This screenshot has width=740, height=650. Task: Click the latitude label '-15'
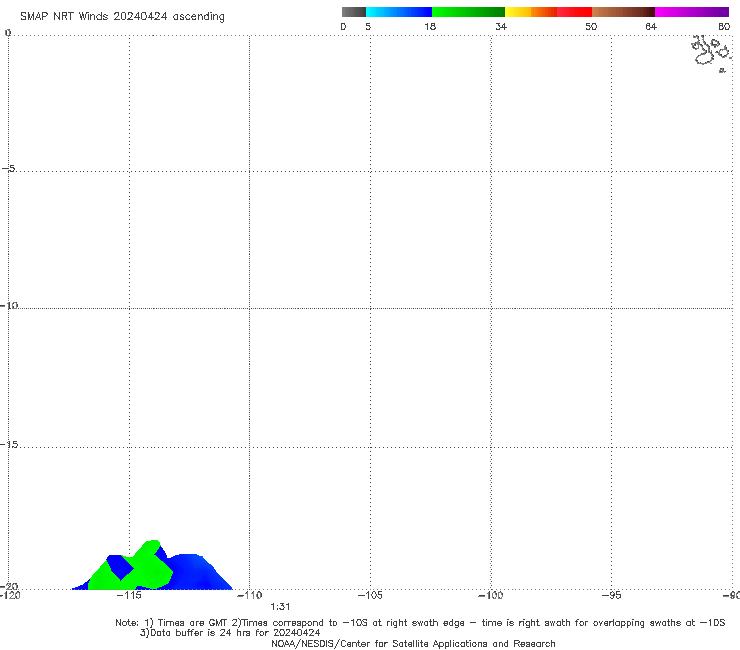(9, 444)
